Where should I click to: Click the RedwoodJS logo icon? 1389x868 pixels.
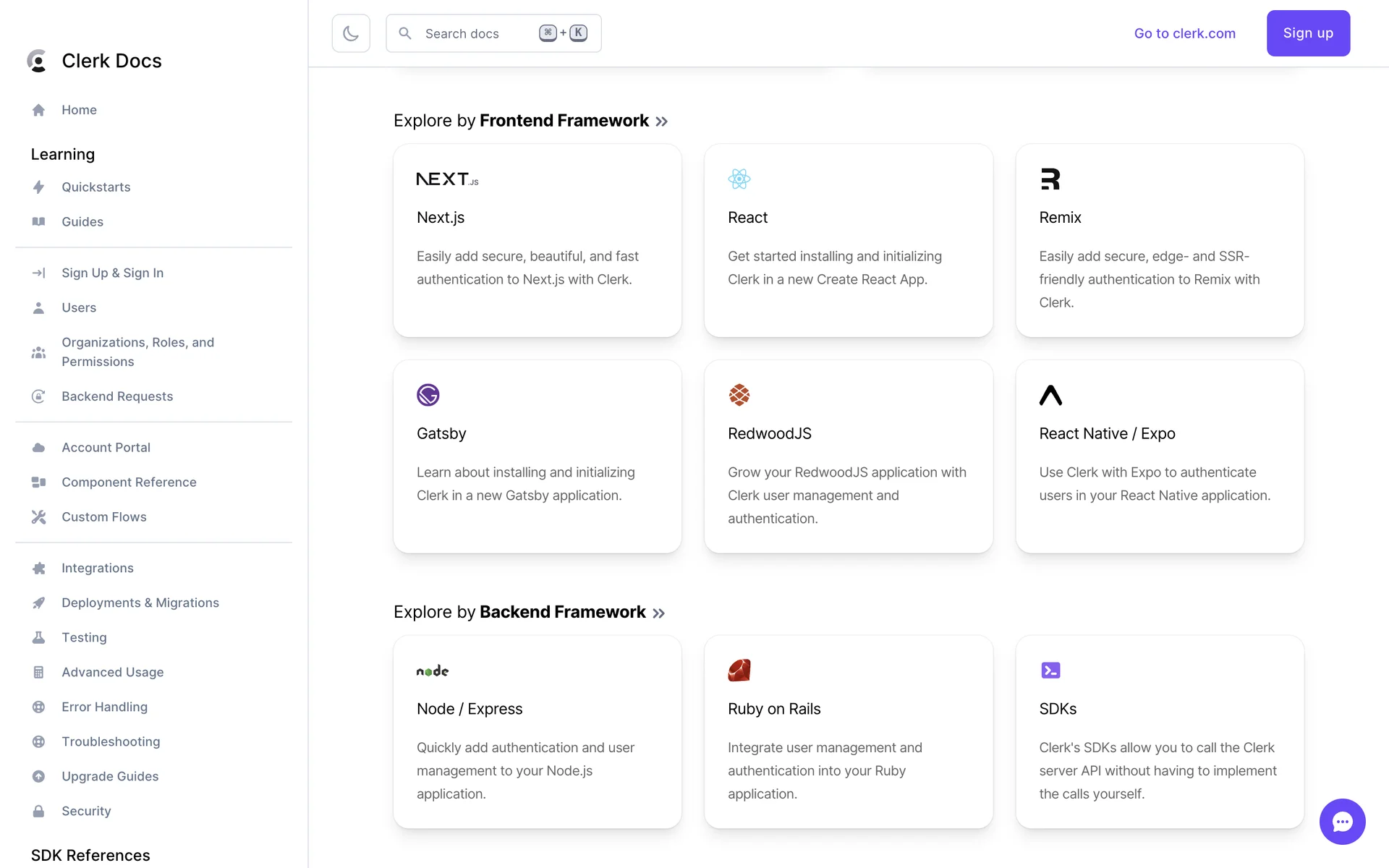(739, 395)
